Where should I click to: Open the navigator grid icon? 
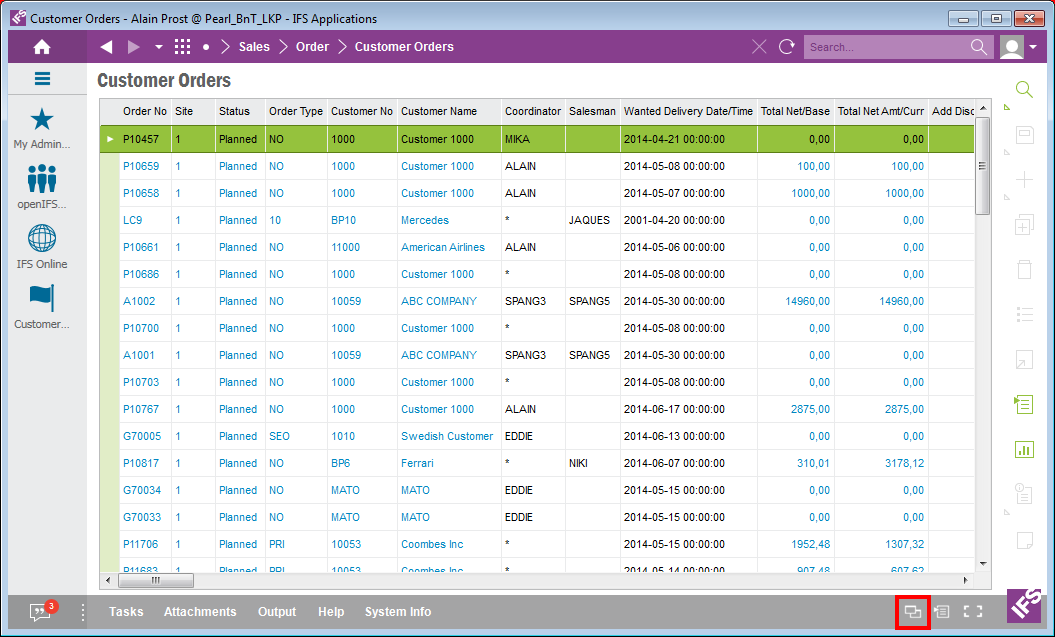click(x=182, y=47)
